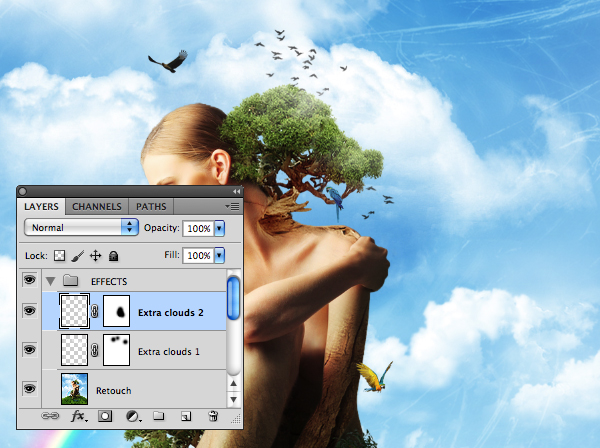Image resolution: width=600 pixels, height=448 pixels.
Task: Hide the Extra clouds 1 layer
Action: tap(30, 350)
